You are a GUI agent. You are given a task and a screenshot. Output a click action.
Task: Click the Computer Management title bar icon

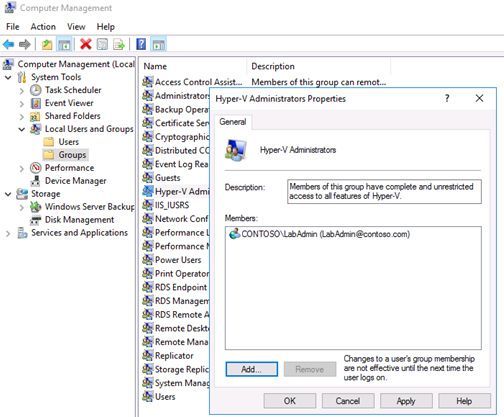[10, 8]
